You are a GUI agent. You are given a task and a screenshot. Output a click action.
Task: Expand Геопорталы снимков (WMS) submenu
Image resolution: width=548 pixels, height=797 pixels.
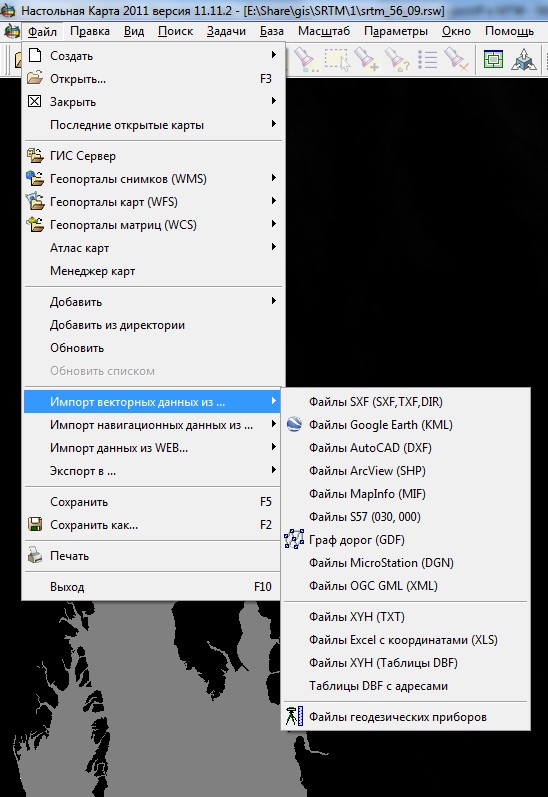click(x=151, y=178)
